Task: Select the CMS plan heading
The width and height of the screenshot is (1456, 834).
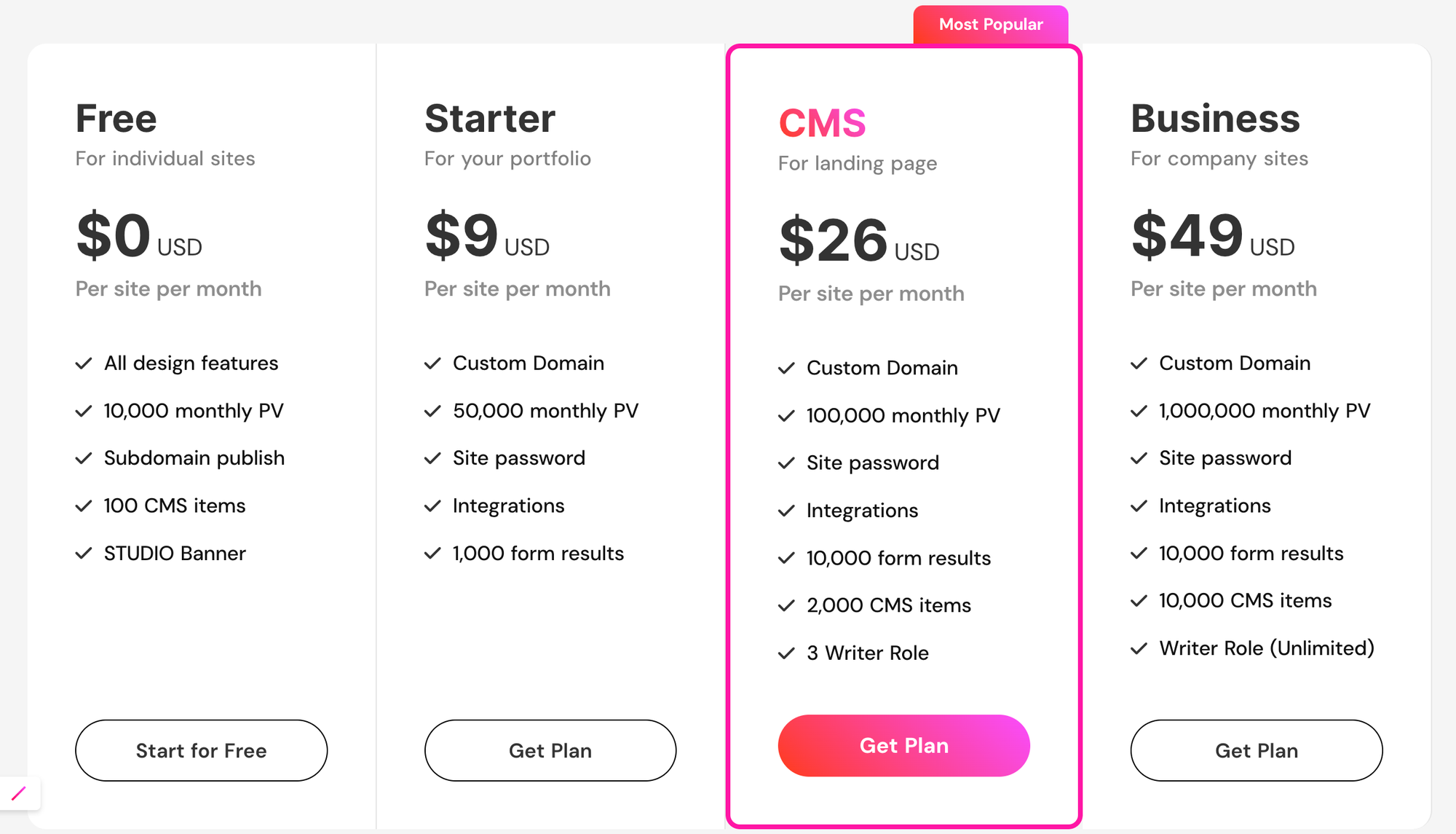Action: point(822,122)
